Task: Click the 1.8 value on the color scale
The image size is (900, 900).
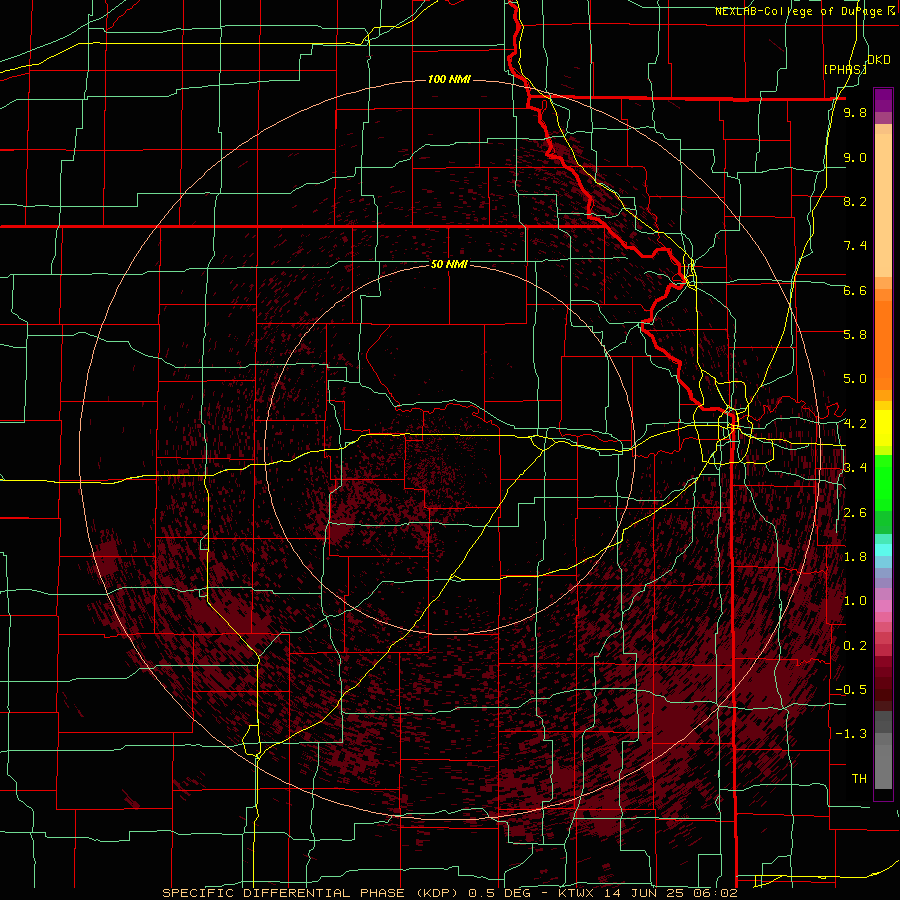Action: coord(855,557)
